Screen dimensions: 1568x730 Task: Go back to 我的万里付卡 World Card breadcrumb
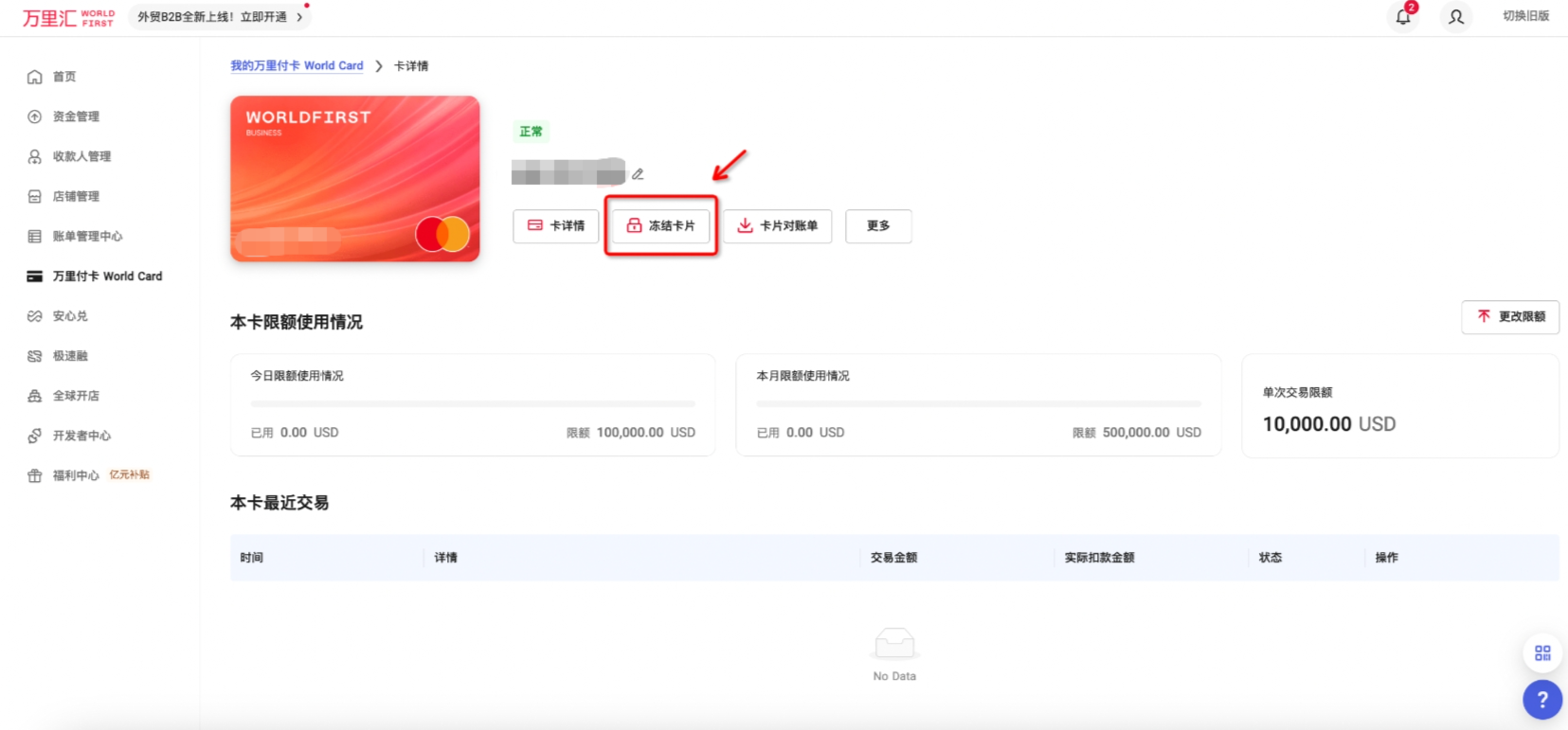pos(297,66)
